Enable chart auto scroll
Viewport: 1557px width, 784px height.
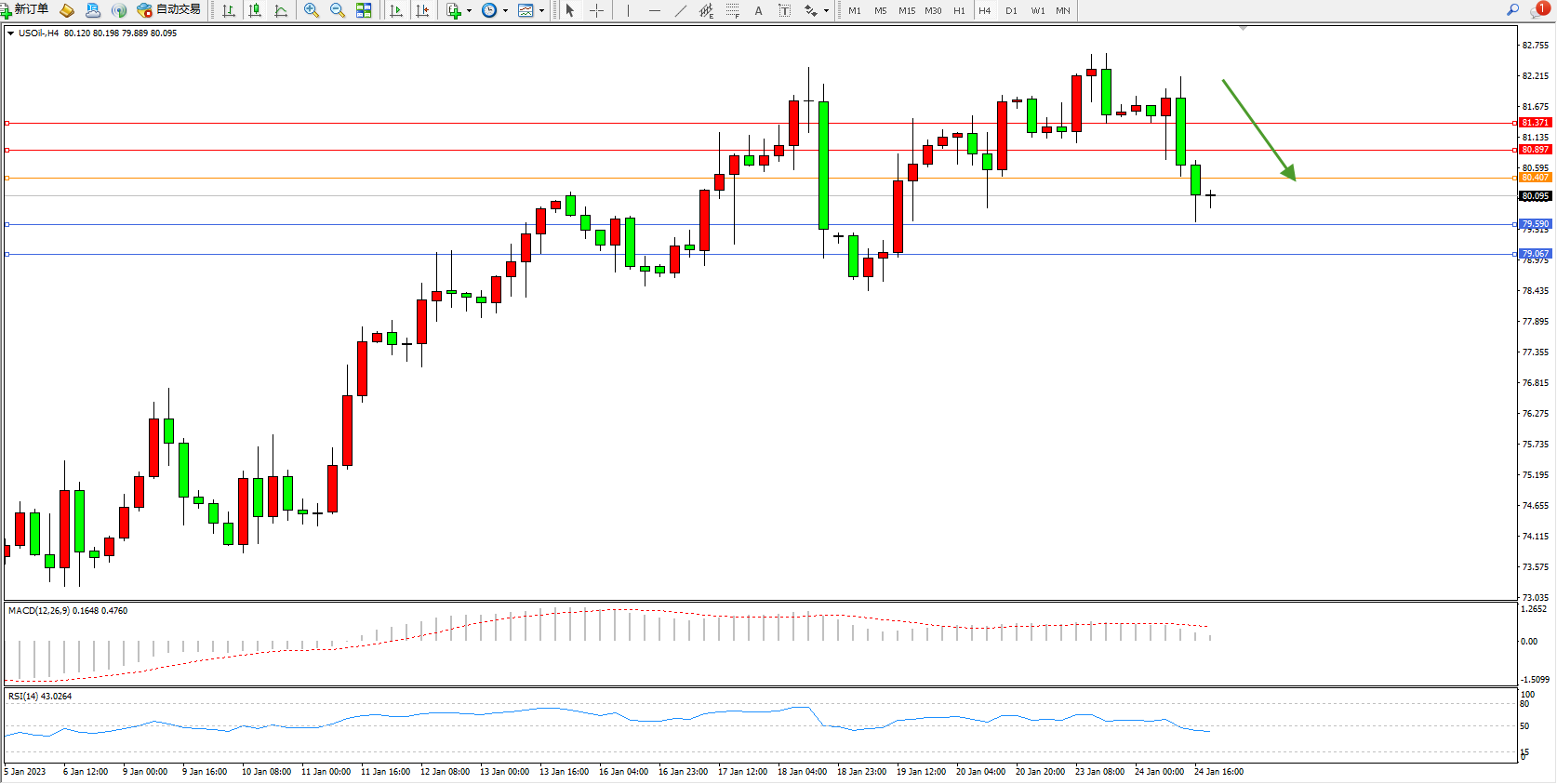click(x=396, y=10)
